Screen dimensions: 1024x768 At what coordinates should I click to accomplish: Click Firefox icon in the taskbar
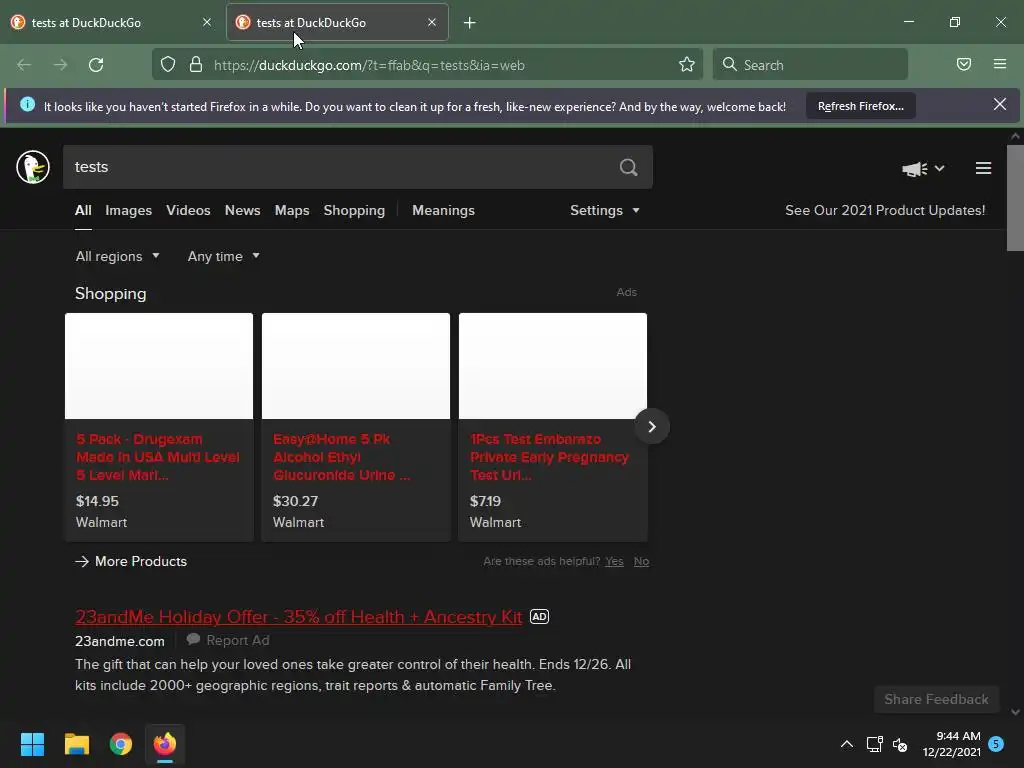point(165,744)
